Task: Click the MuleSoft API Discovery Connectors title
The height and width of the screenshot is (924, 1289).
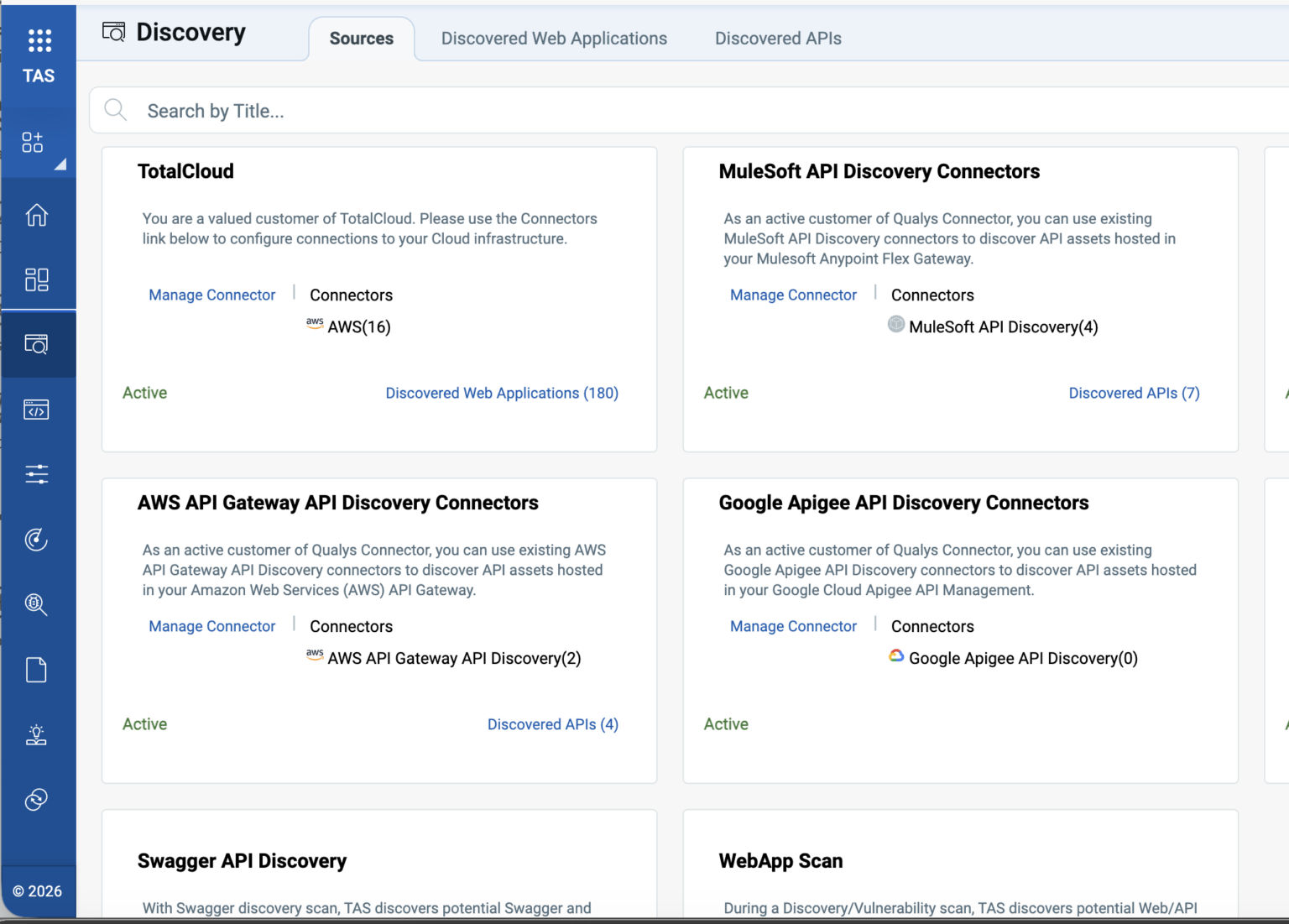Action: (x=879, y=171)
